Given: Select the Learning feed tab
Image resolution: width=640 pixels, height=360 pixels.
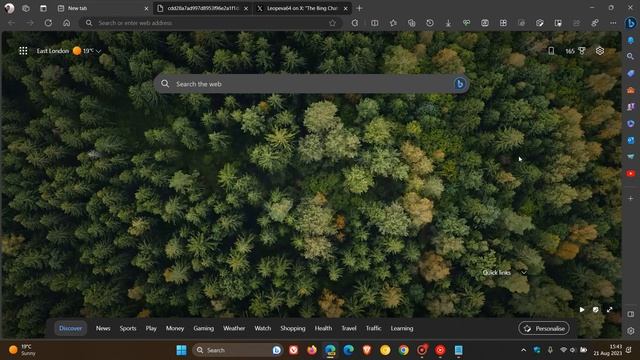Looking at the screenshot, I should click(x=402, y=328).
